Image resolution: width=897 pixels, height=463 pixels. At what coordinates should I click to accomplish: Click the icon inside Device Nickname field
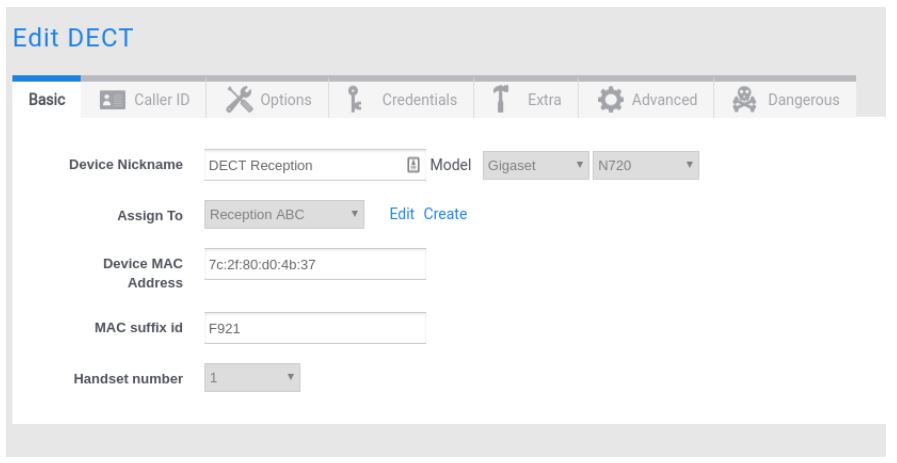point(412,166)
